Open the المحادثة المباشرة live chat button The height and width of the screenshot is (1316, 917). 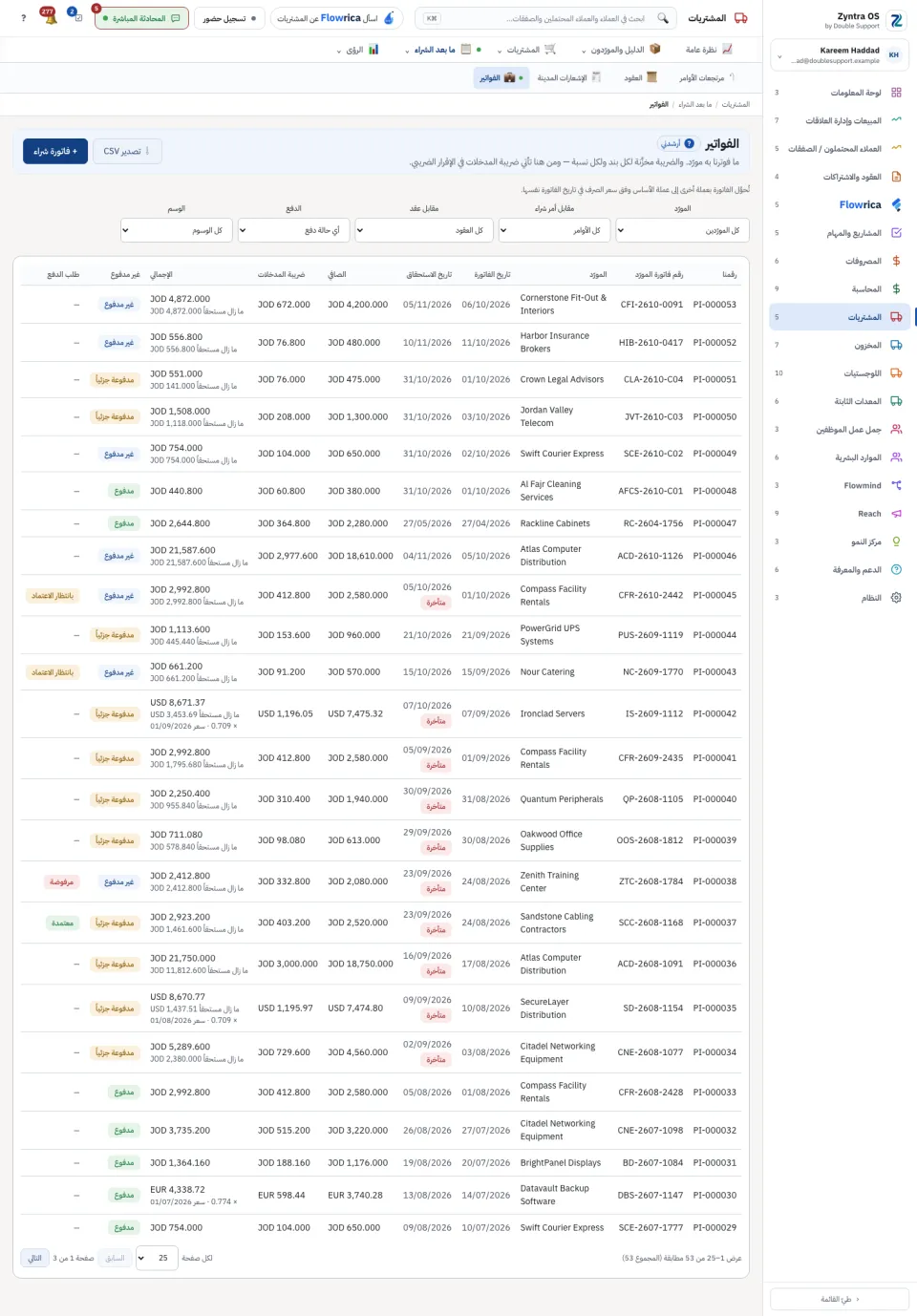[x=141, y=18]
